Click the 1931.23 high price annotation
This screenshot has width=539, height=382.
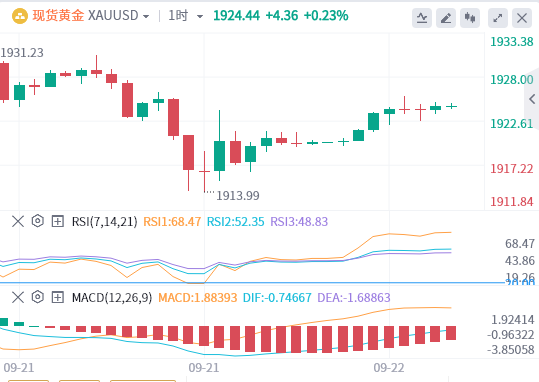point(22,53)
